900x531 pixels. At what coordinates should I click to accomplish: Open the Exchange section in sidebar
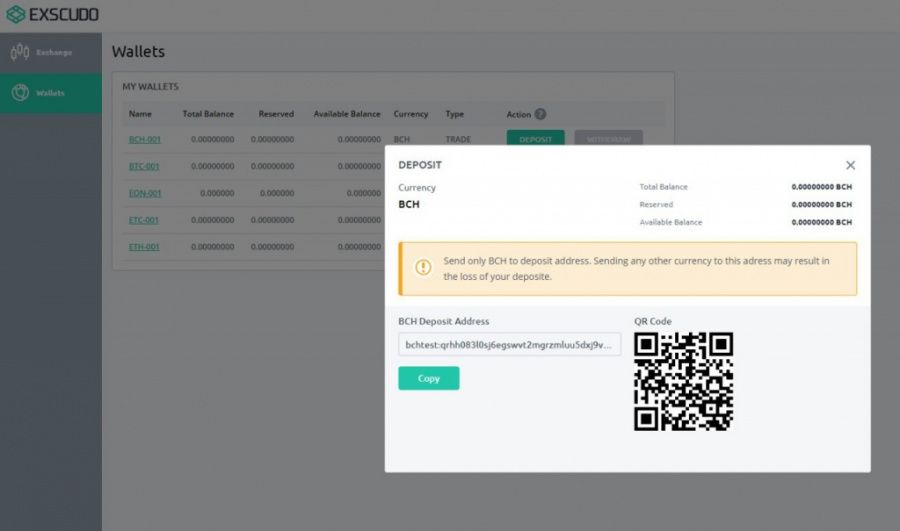(51, 53)
